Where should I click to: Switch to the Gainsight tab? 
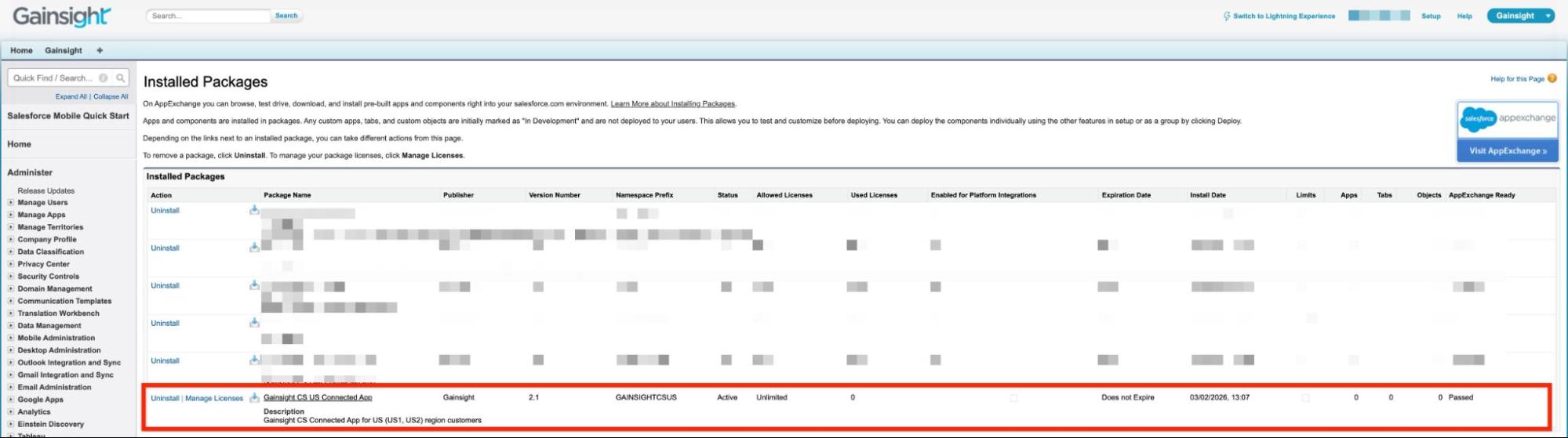click(64, 50)
